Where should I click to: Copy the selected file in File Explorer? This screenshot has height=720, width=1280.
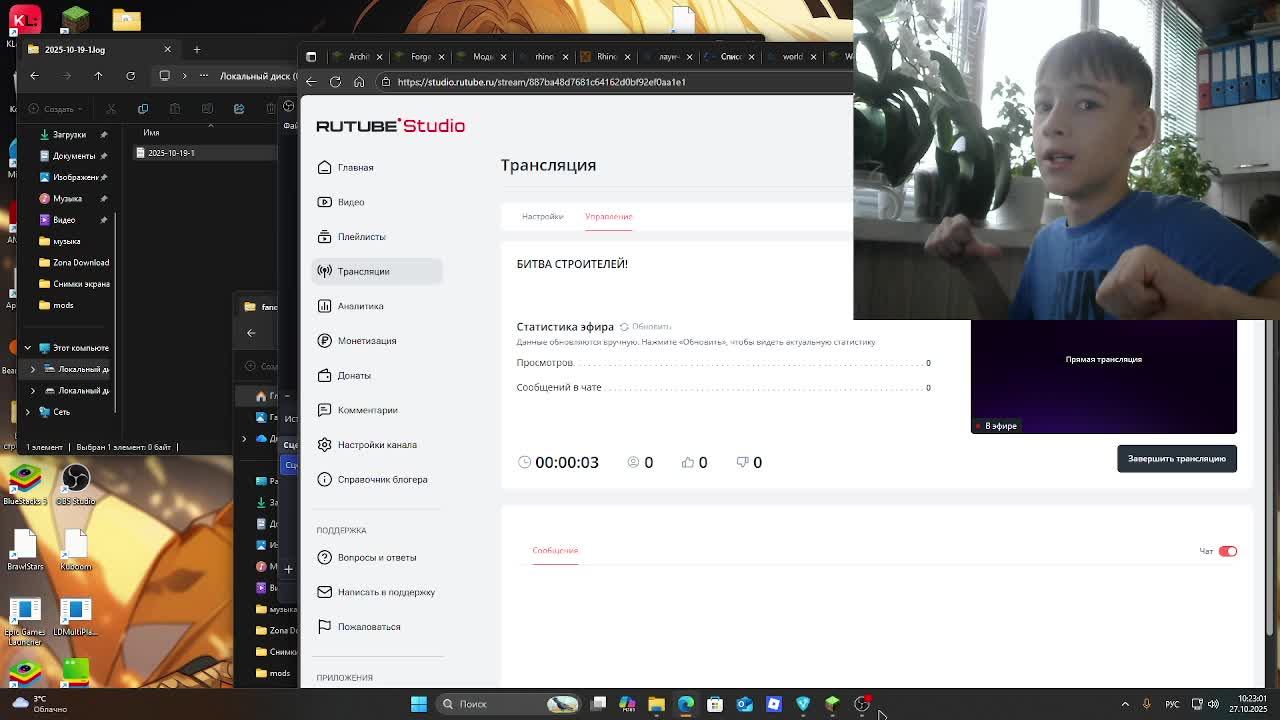coord(143,108)
